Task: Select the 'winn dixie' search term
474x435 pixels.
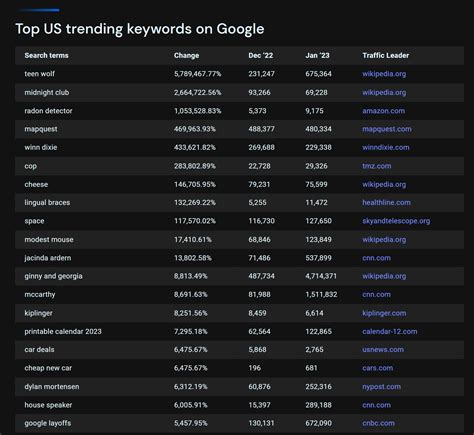Action: coord(41,147)
